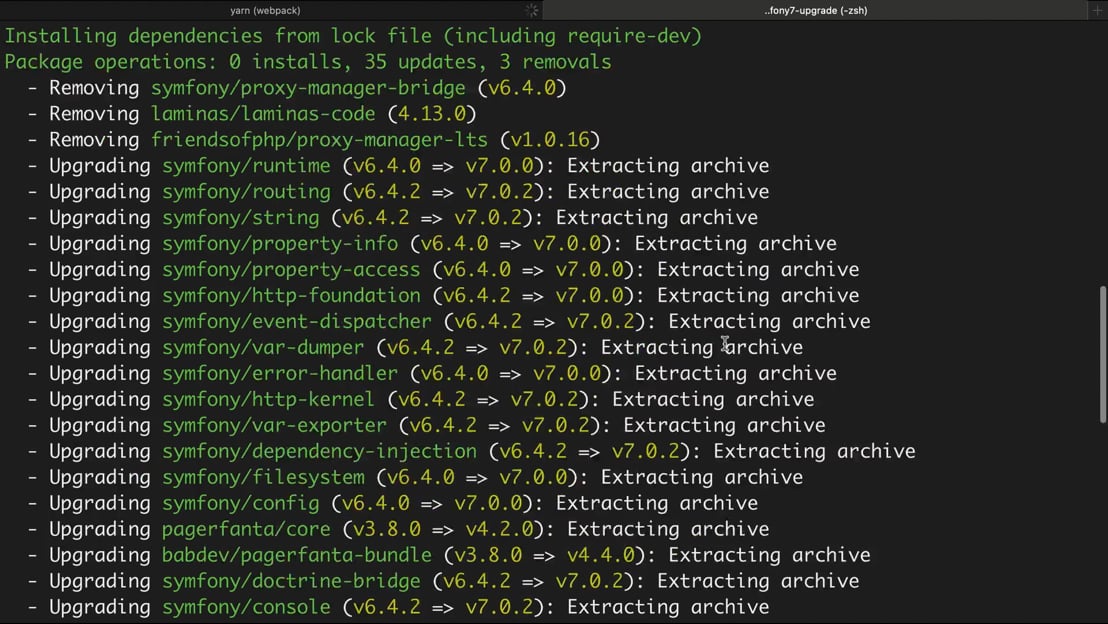
Task: Click on 'babdev/pagerfanta-bundle' package name
Action: point(297,555)
